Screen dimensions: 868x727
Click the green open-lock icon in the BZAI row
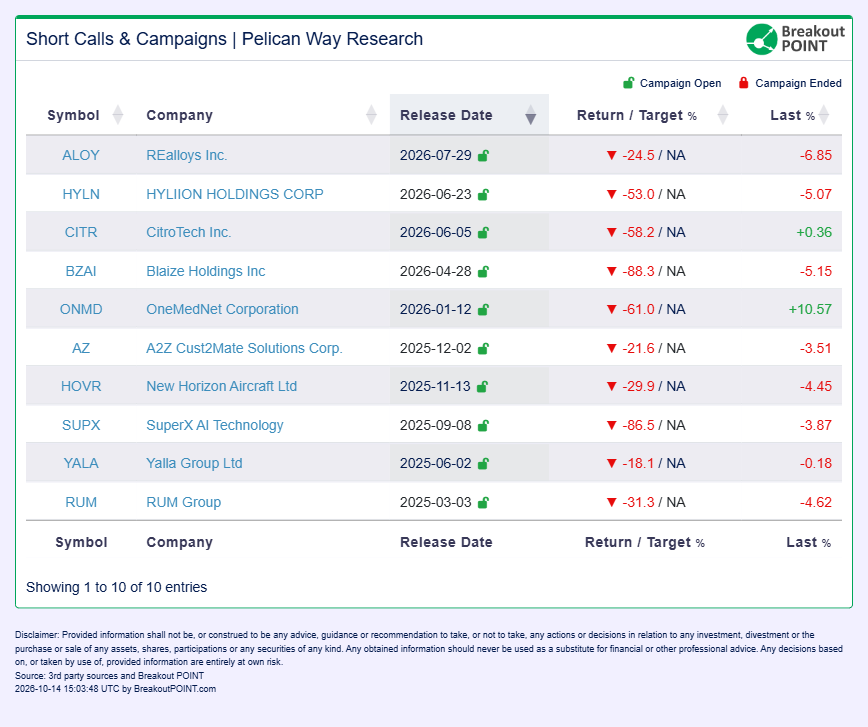coord(483,271)
